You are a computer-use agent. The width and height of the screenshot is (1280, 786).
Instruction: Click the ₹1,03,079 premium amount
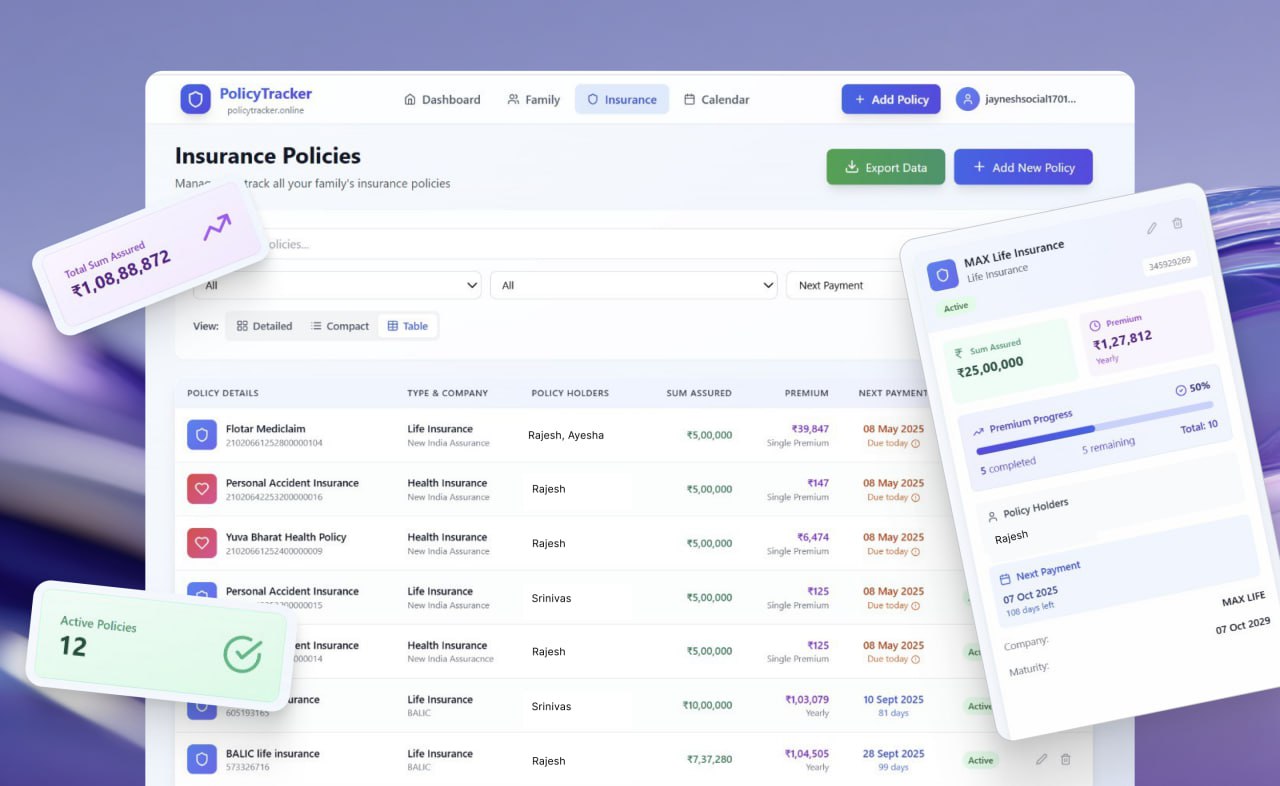coord(807,699)
